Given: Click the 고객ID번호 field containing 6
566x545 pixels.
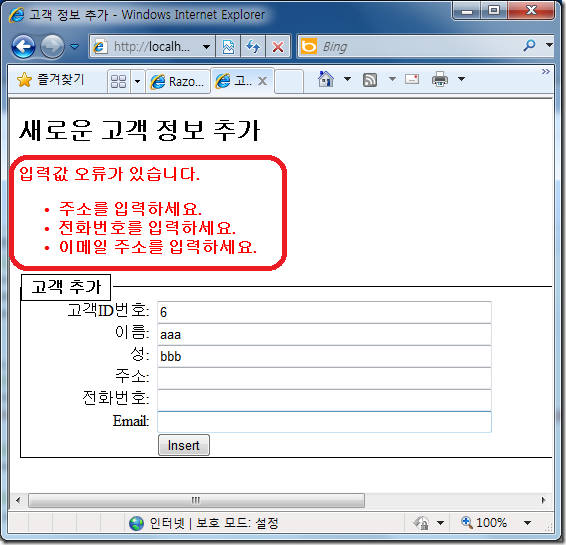Looking at the screenshot, I should click(324, 312).
